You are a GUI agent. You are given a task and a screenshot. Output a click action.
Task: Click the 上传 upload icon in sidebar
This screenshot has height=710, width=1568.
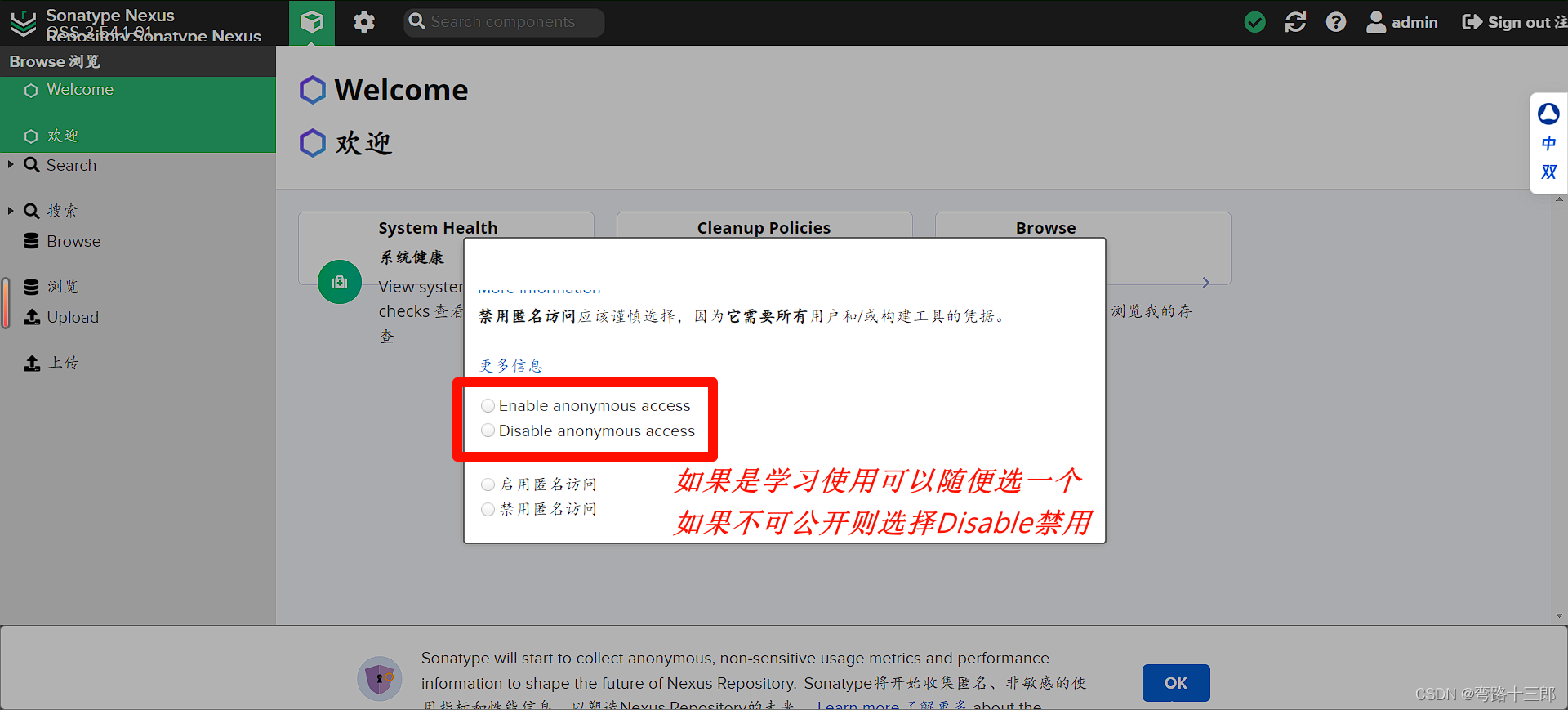32,363
